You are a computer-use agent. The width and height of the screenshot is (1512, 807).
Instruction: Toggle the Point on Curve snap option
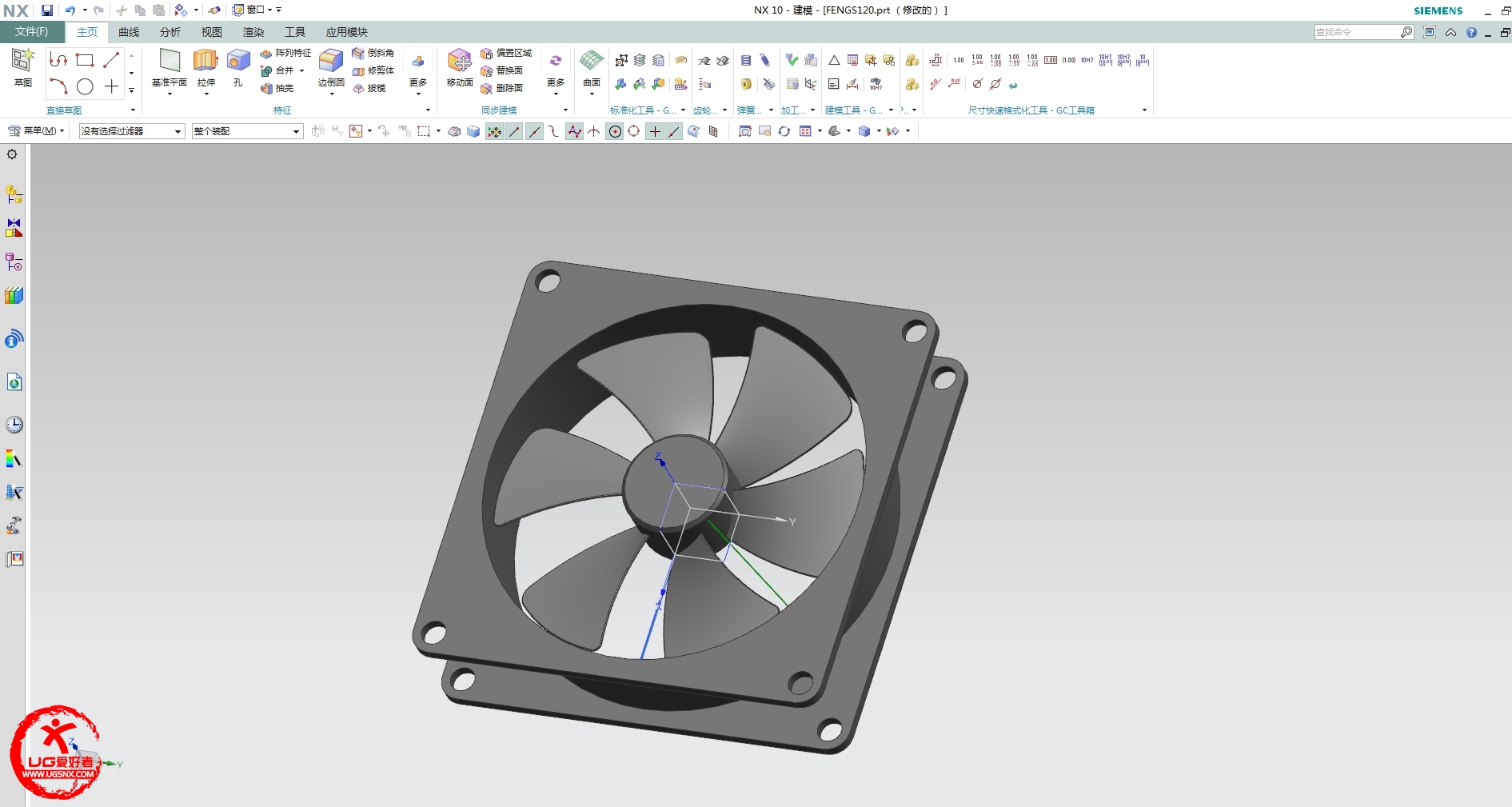coord(674,131)
